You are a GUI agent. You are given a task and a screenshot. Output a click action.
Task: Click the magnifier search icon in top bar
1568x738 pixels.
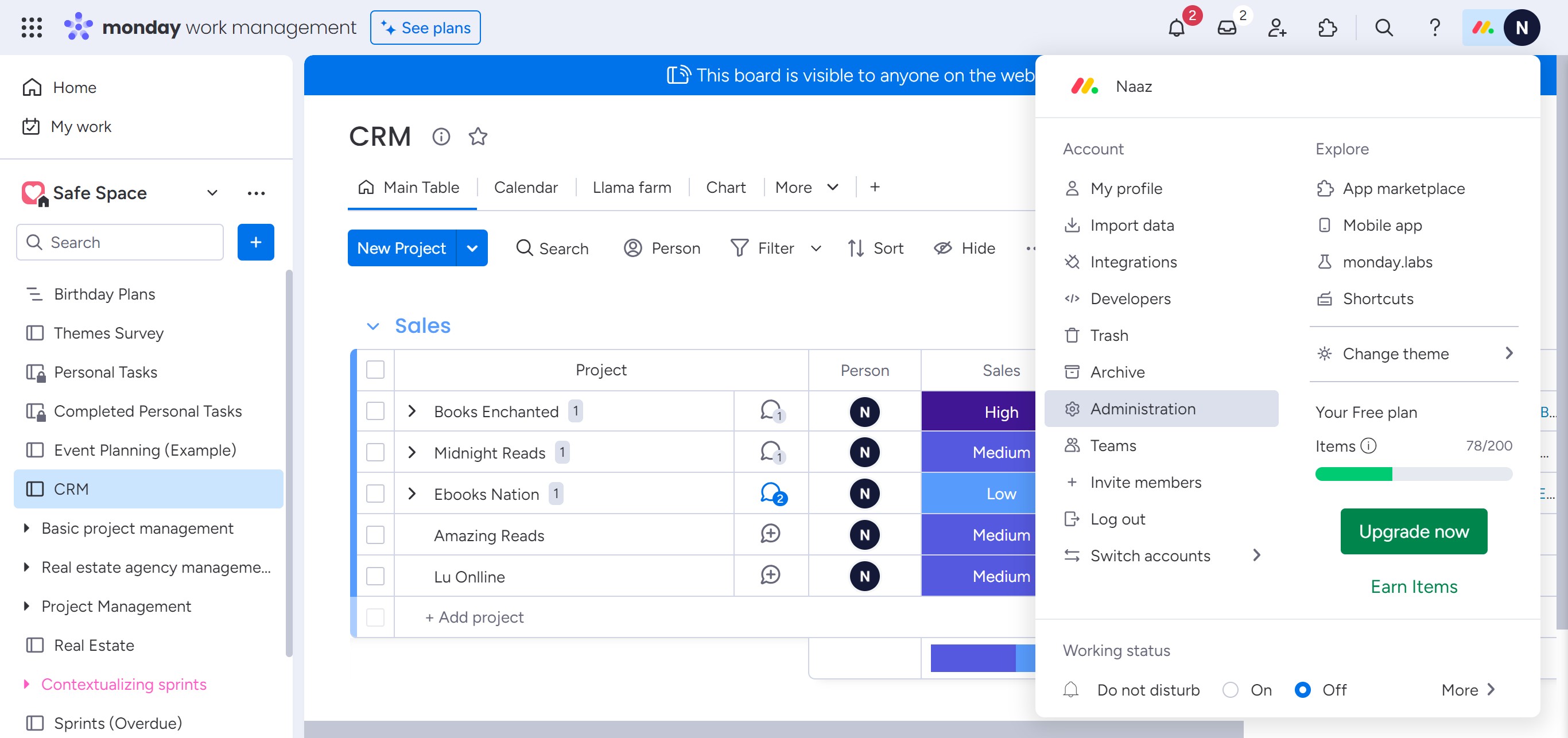1384,28
